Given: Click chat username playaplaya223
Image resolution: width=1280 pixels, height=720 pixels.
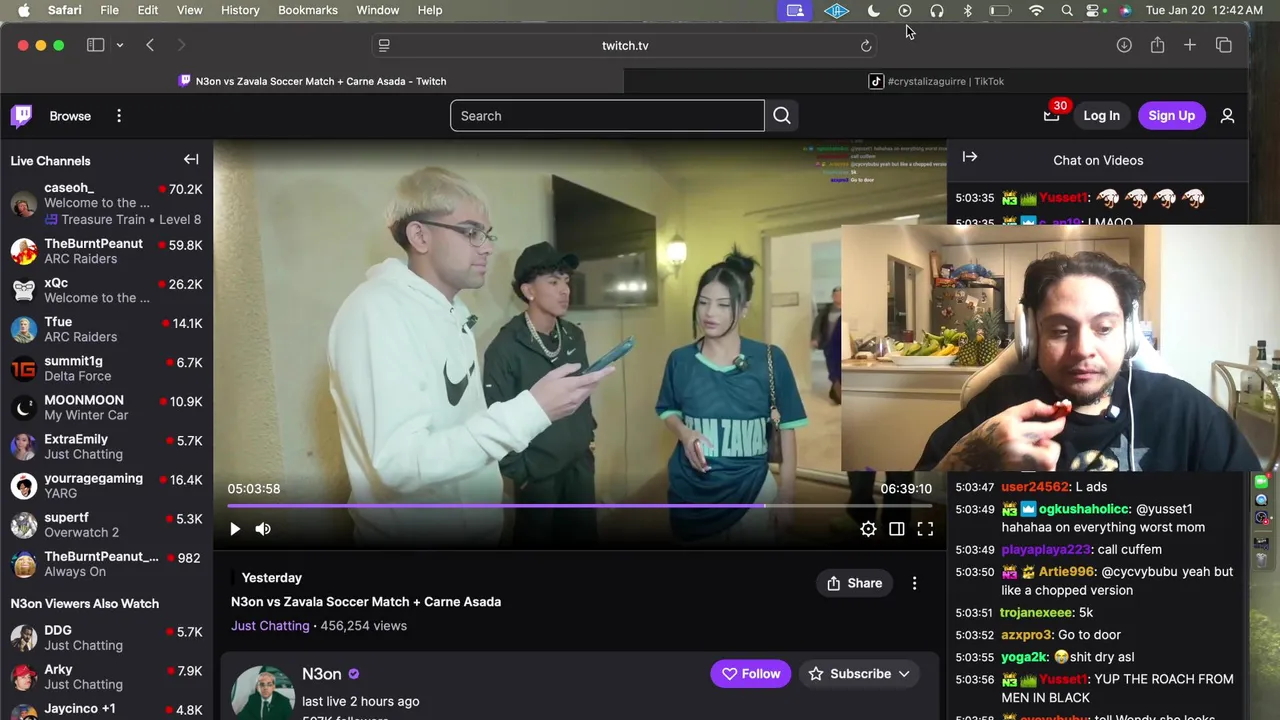Looking at the screenshot, I should point(1046,549).
